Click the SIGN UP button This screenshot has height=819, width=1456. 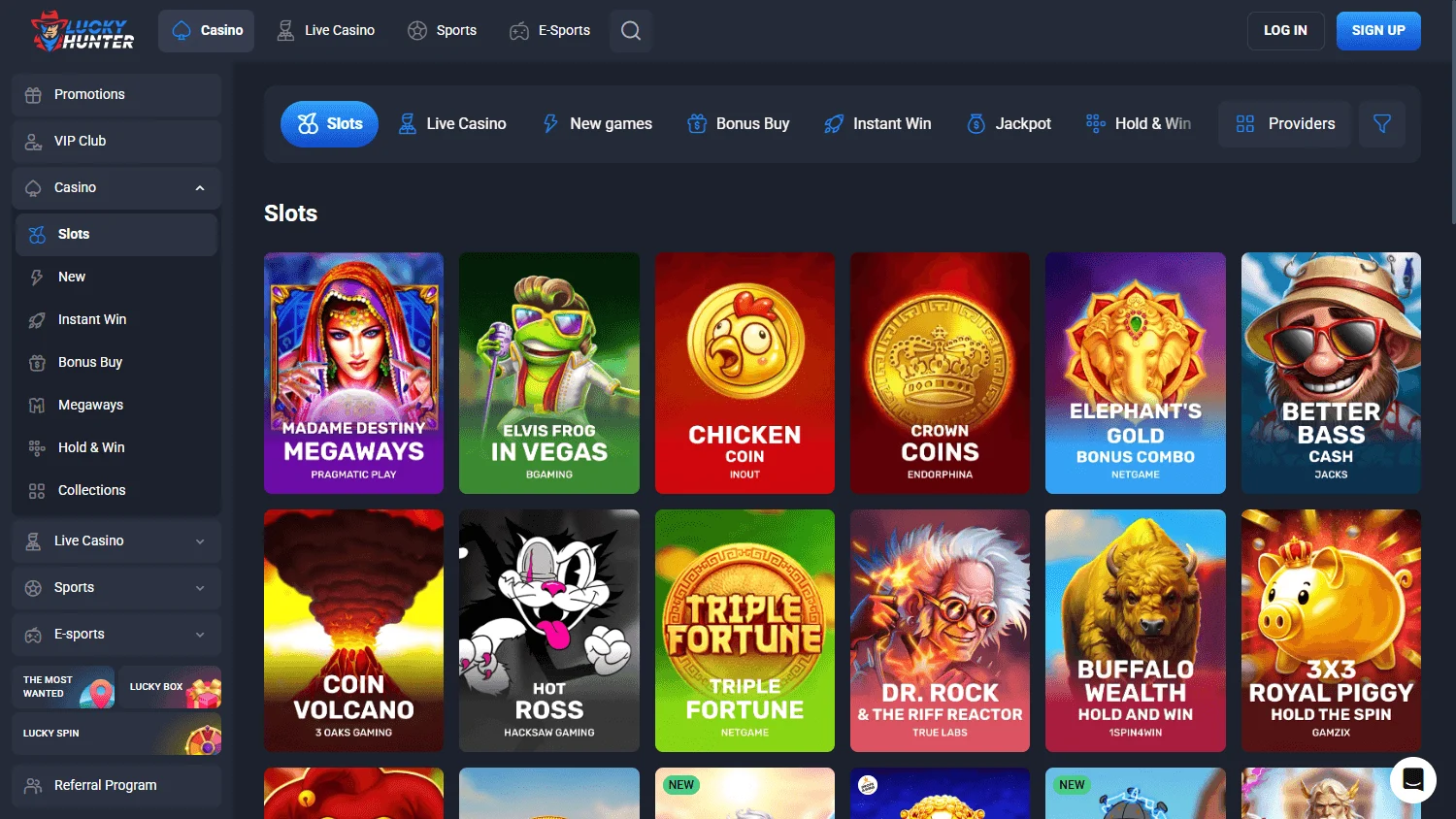point(1378,31)
